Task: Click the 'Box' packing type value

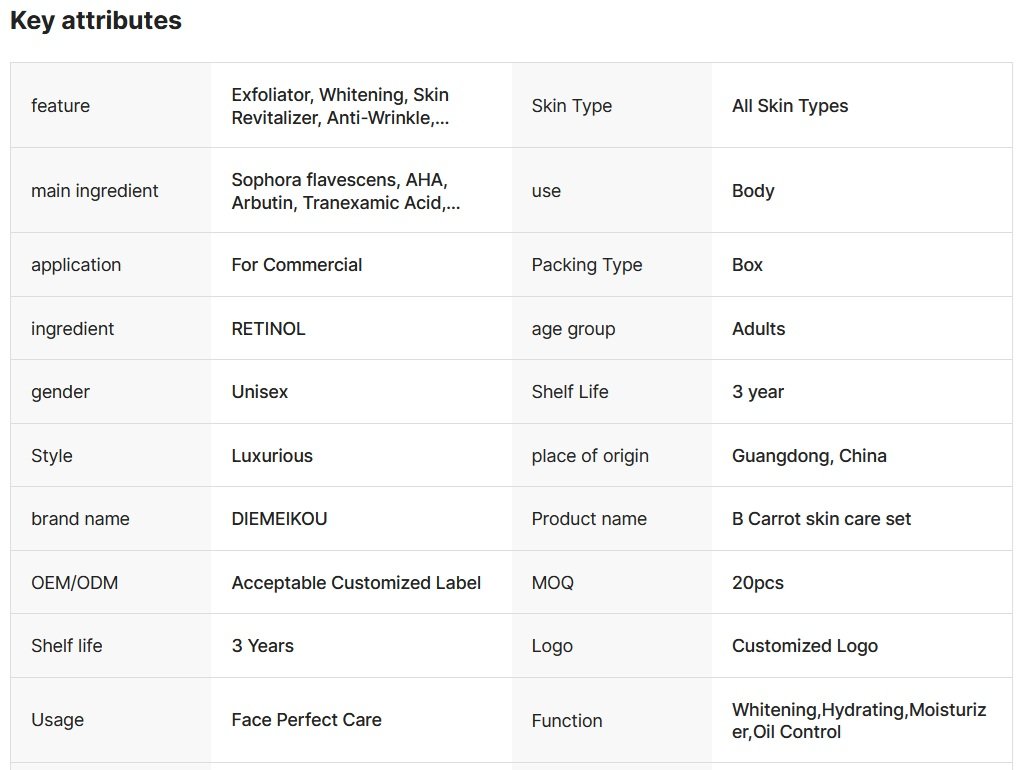Action: coord(747,265)
